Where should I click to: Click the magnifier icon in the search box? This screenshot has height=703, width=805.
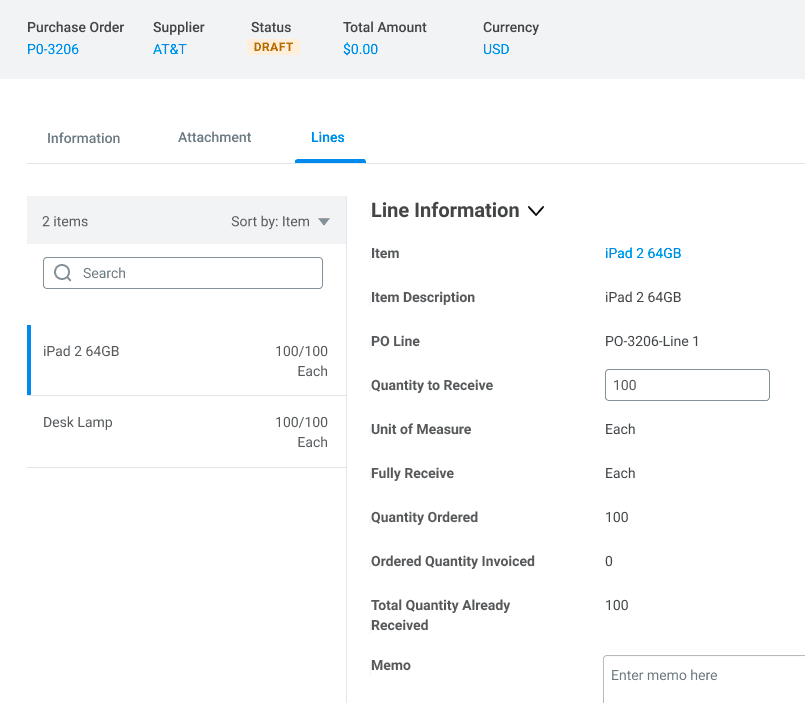[x=63, y=273]
